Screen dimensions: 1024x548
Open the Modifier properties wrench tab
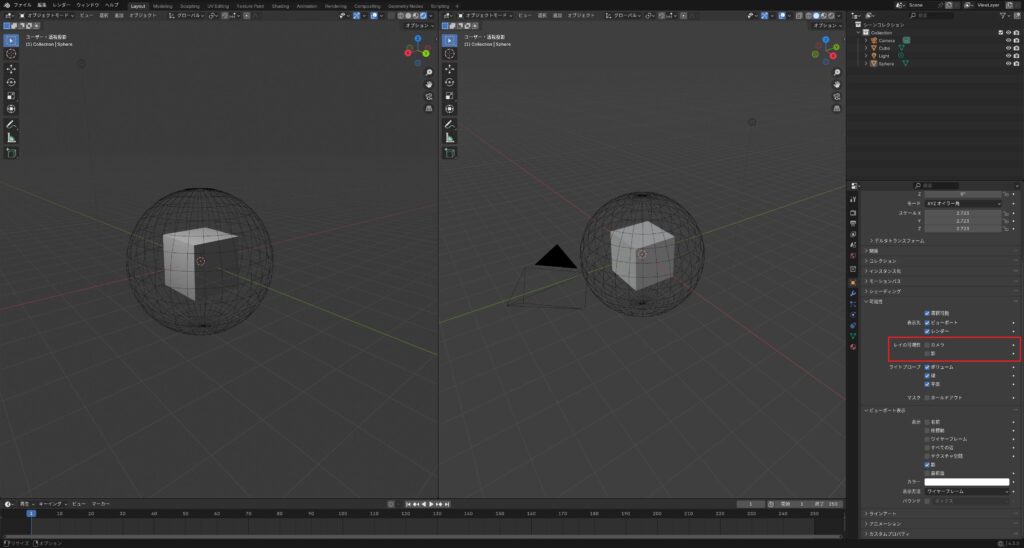pos(853,293)
